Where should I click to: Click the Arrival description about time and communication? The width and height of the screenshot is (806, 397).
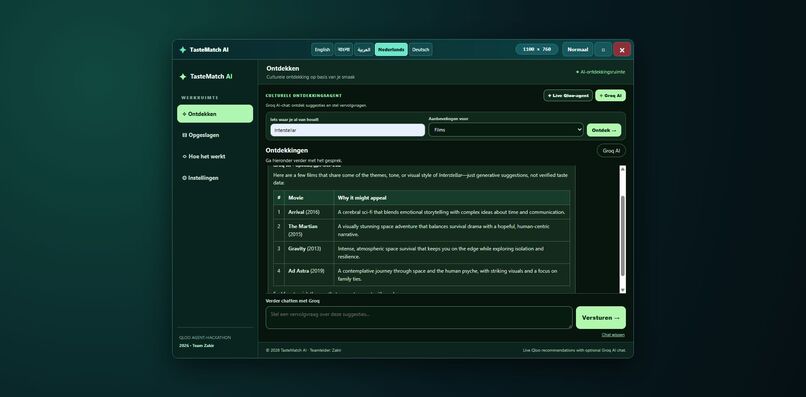coord(451,212)
